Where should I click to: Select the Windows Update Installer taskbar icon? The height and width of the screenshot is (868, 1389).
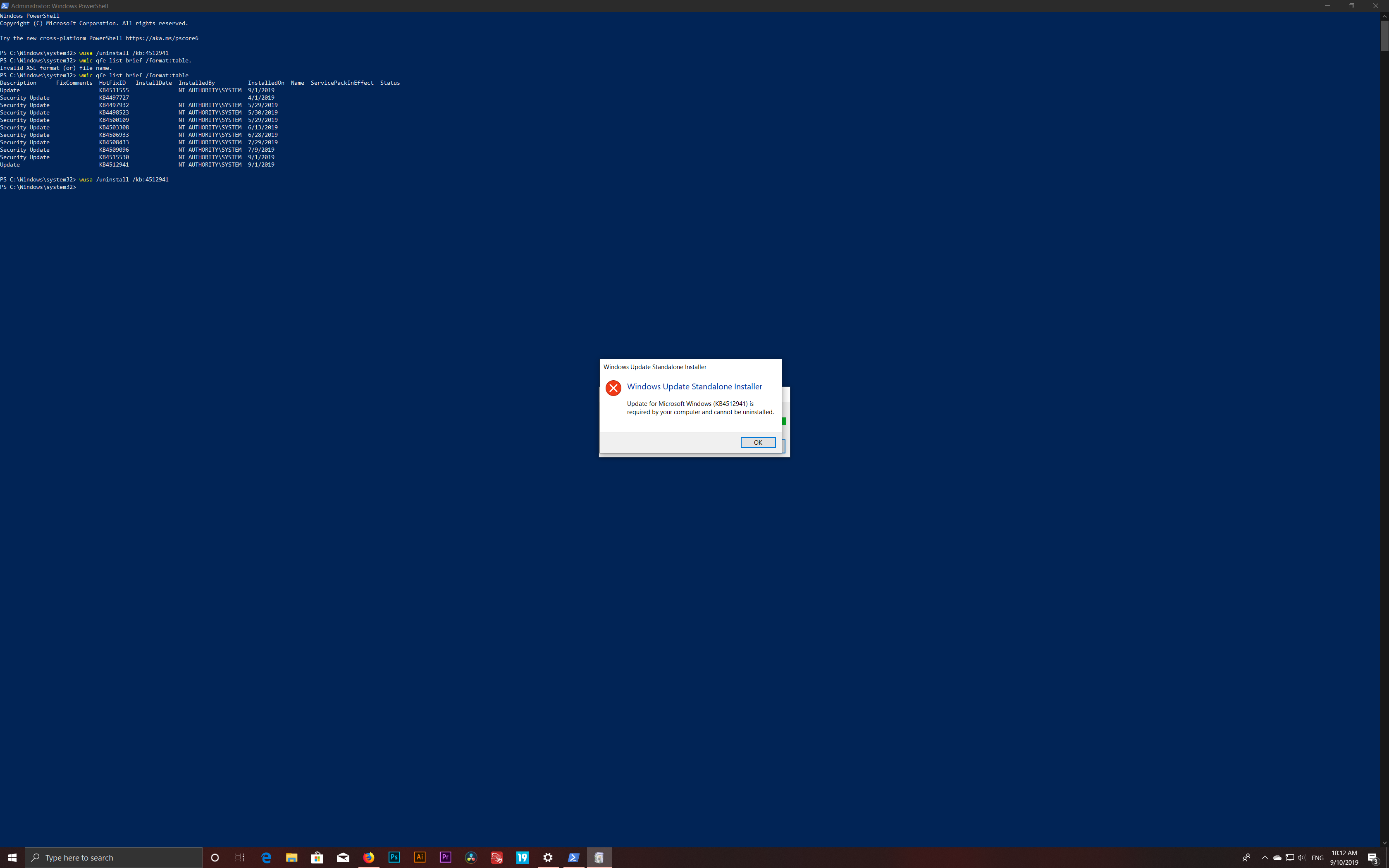click(599, 858)
